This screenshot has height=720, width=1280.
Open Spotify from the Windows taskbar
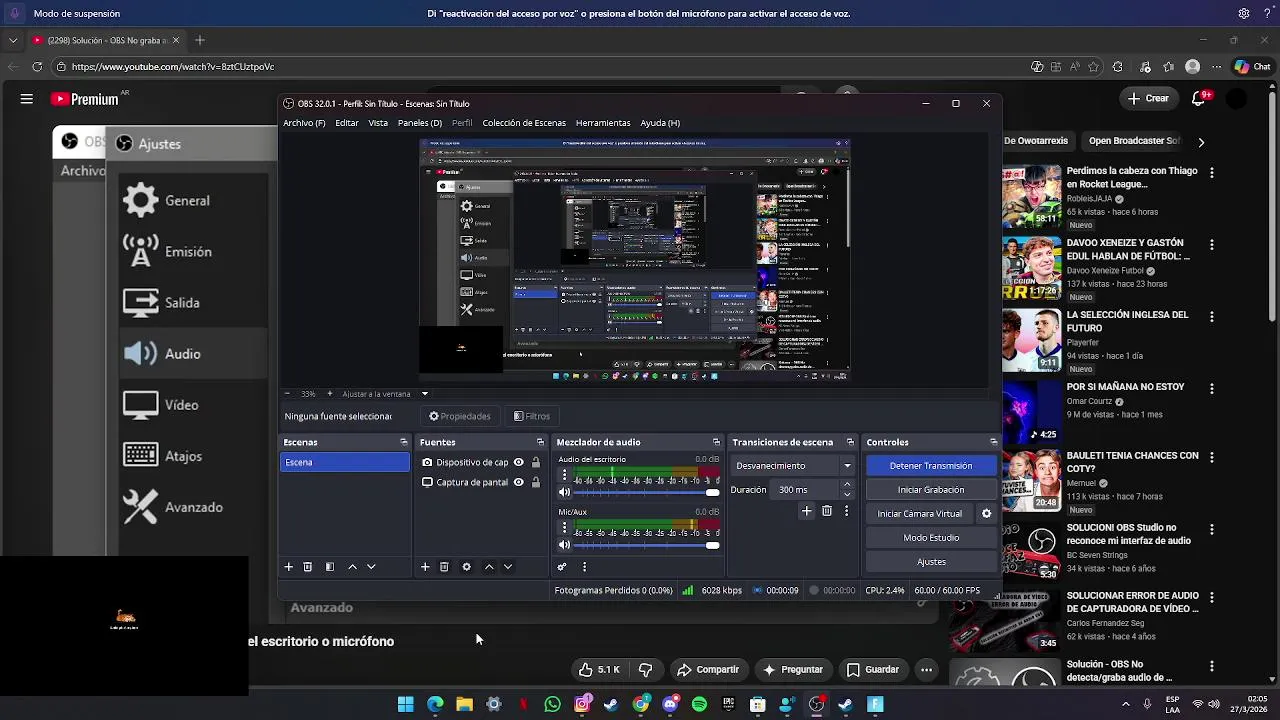(699, 705)
